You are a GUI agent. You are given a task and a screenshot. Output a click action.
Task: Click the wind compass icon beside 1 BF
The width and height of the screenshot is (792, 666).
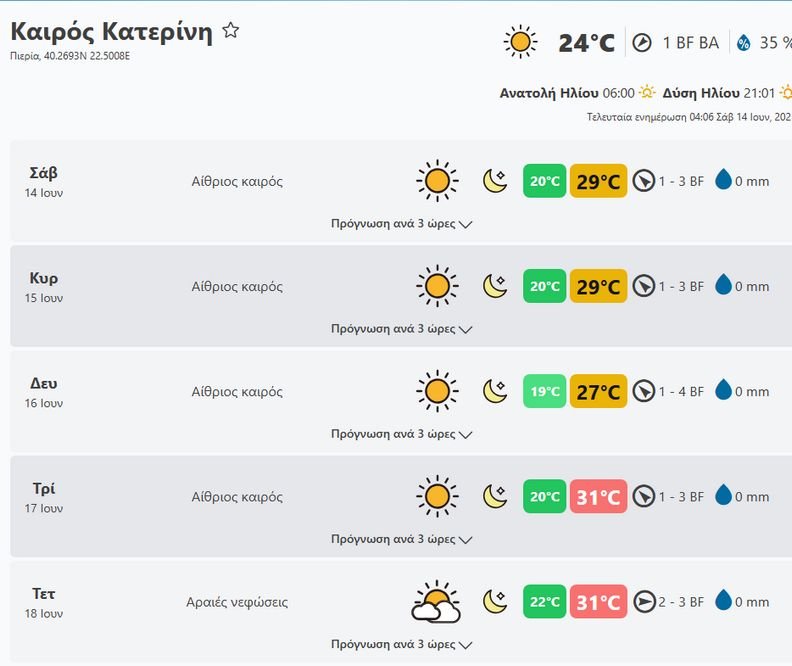642,43
